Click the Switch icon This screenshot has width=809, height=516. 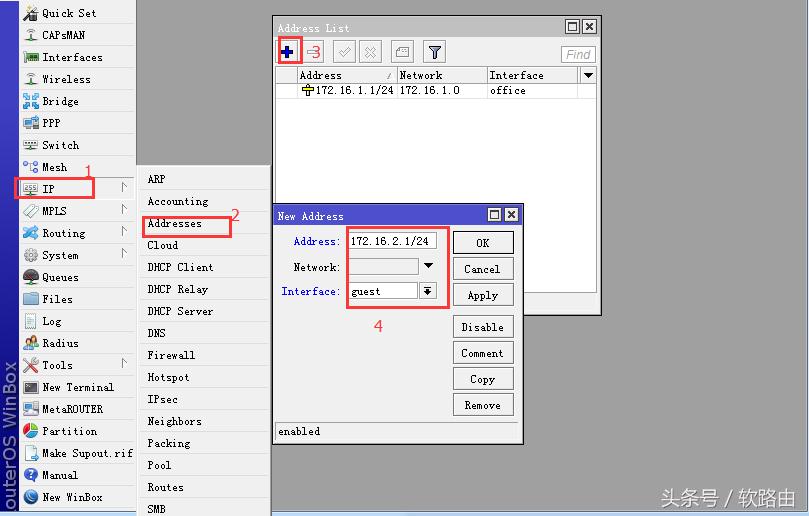[30, 145]
